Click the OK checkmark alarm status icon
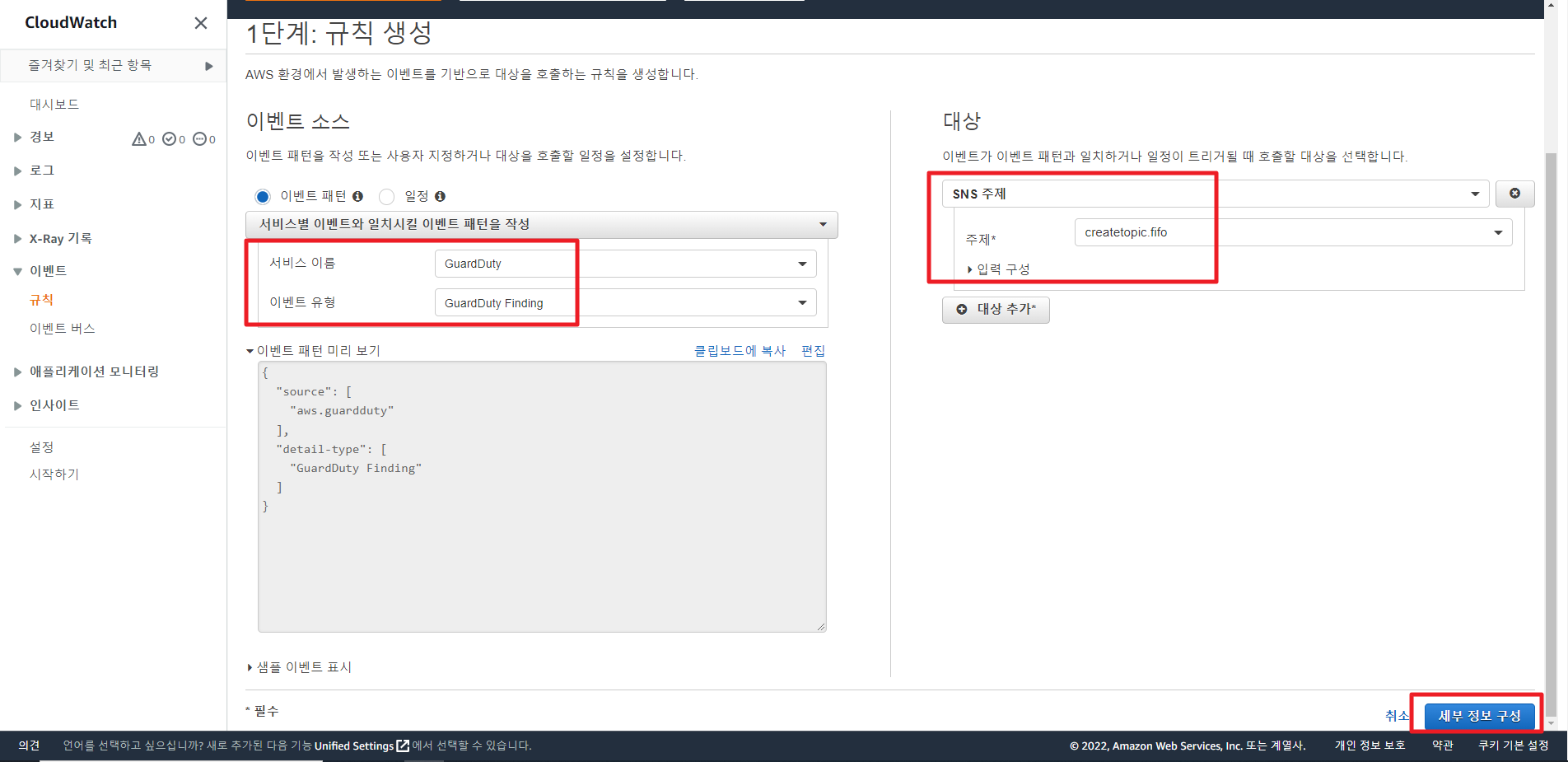The image size is (1568, 762). pos(169,139)
